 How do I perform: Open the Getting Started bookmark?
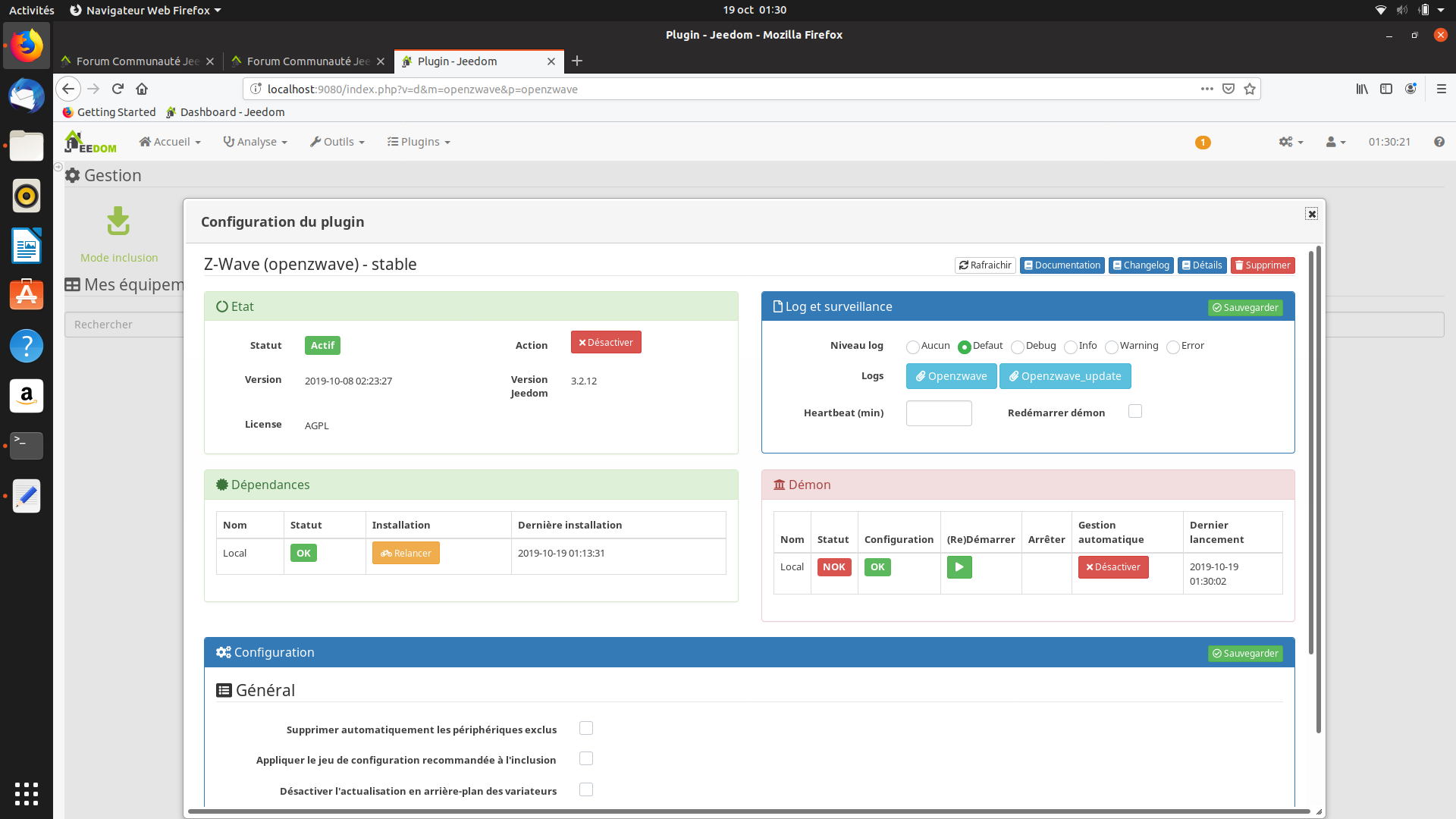tap(109, 112)
